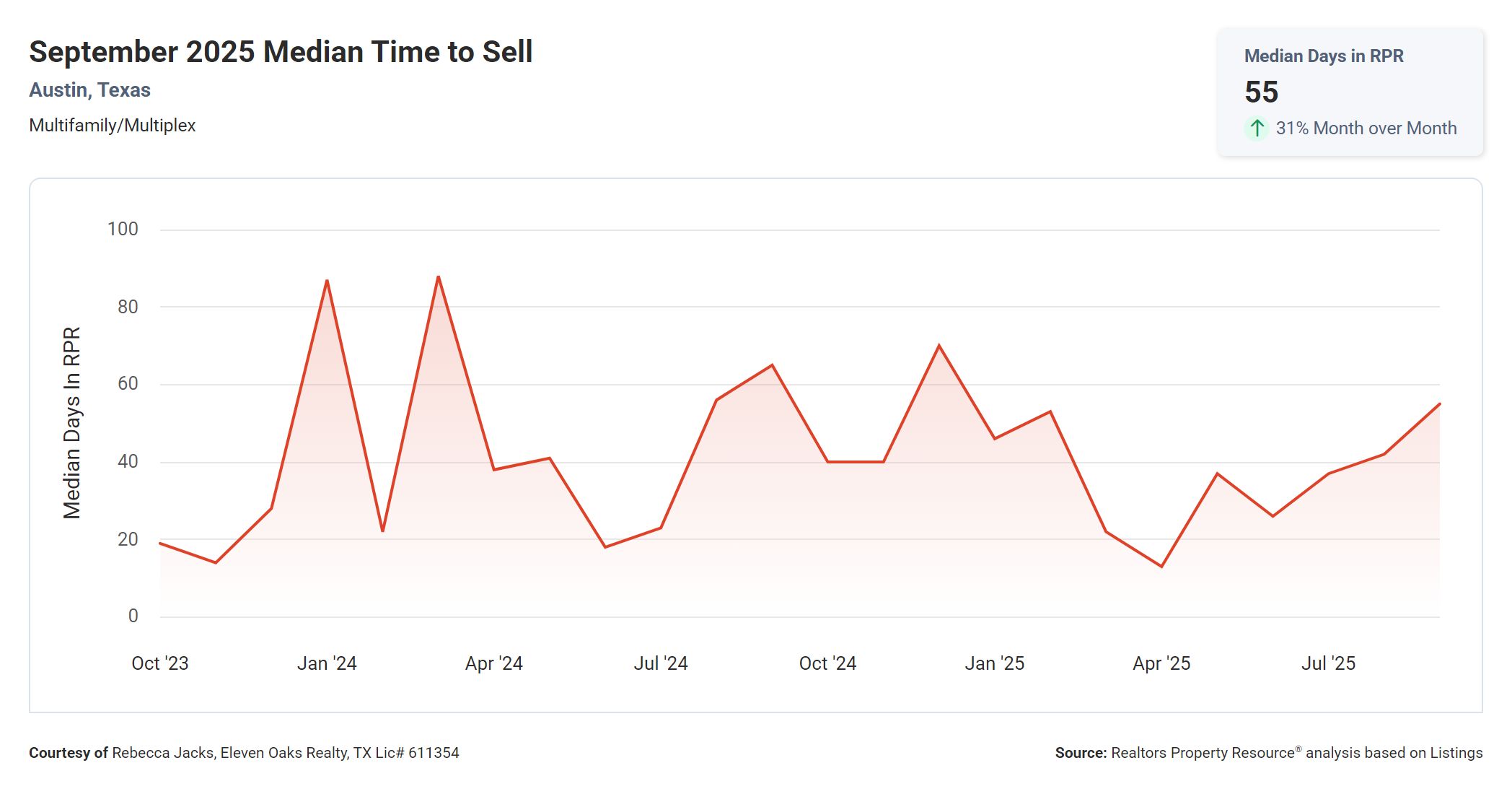Select the Apr '24 x-axis label
This screenshot has width=1512, height=794.
(x=493, y=663)
